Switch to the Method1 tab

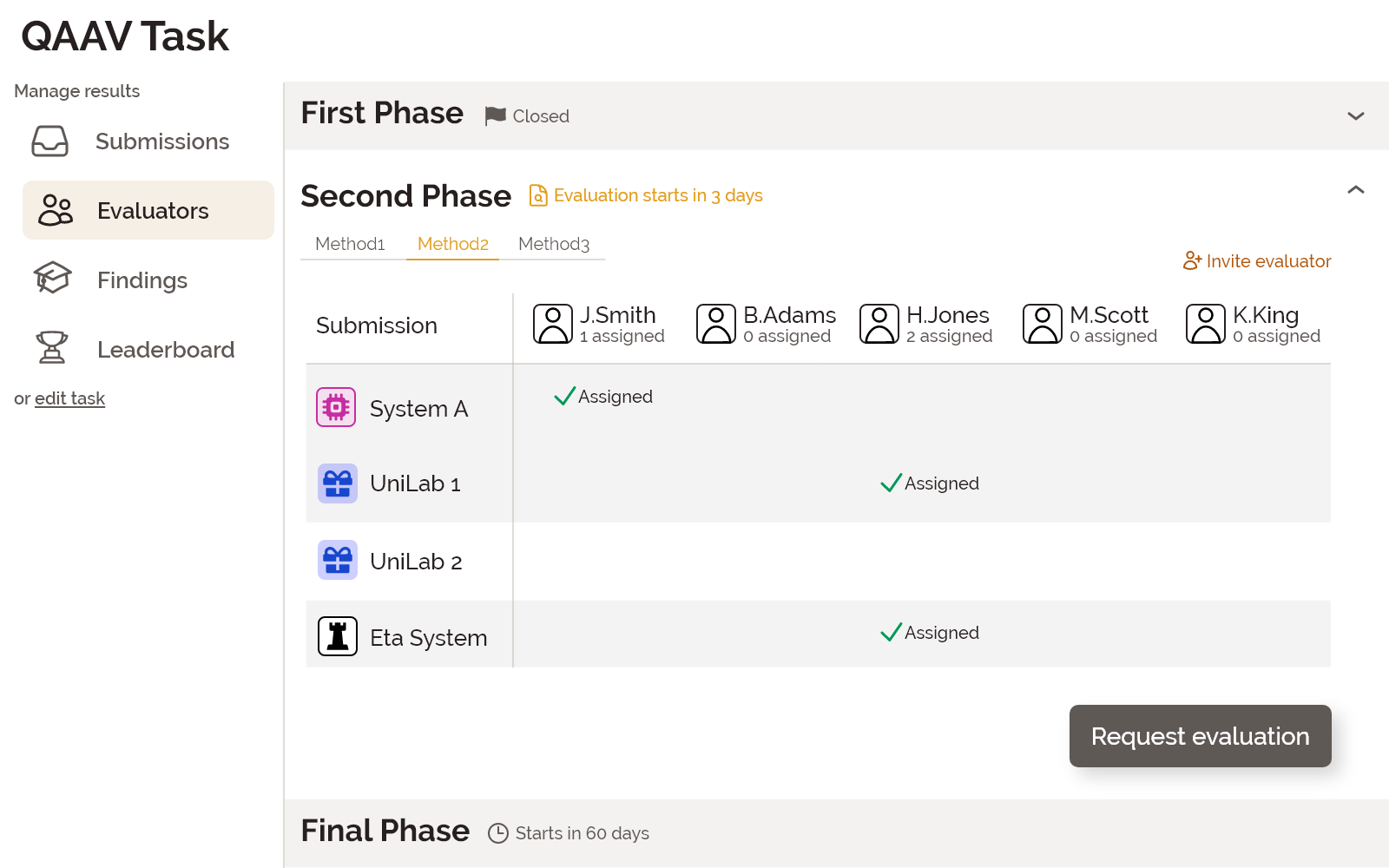coord(350,244)
